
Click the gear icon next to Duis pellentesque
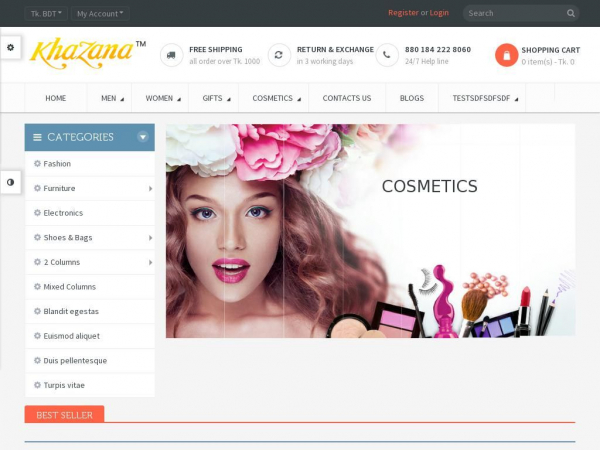point(37,360)
